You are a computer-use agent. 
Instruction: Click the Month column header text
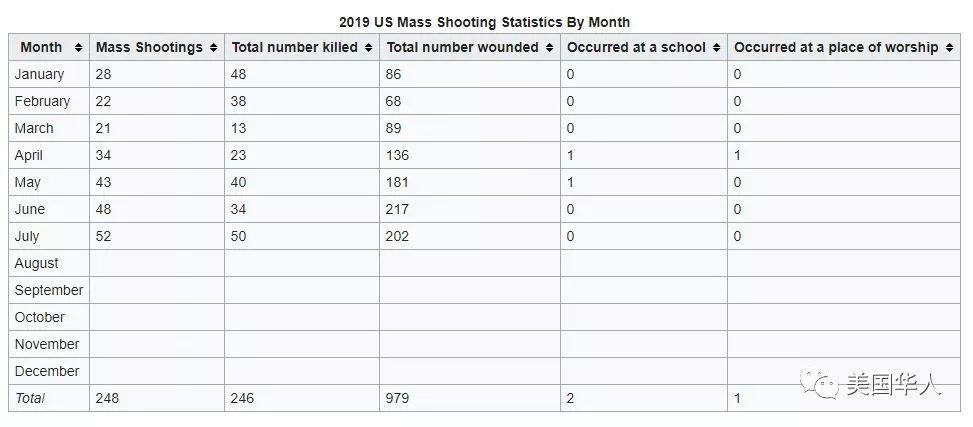point(41,48)
